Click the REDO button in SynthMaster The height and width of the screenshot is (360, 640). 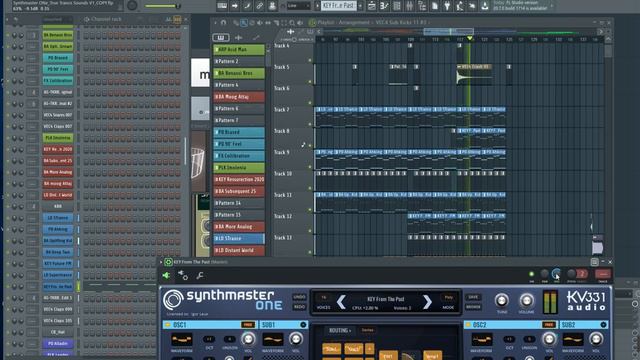tap(299, 307)
